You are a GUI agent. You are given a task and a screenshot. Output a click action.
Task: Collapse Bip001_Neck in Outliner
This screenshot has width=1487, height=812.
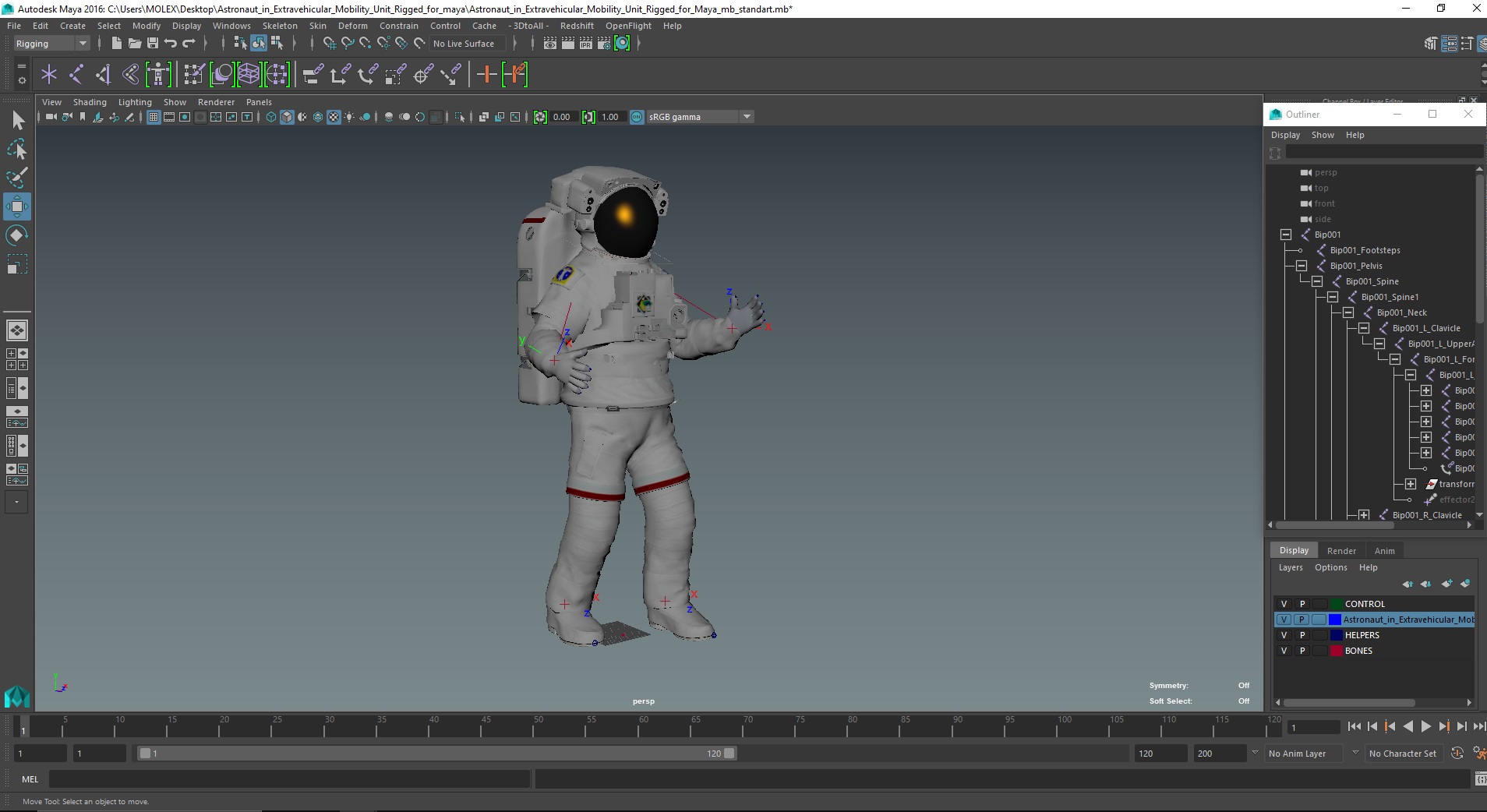click(x=1348, y=312)
